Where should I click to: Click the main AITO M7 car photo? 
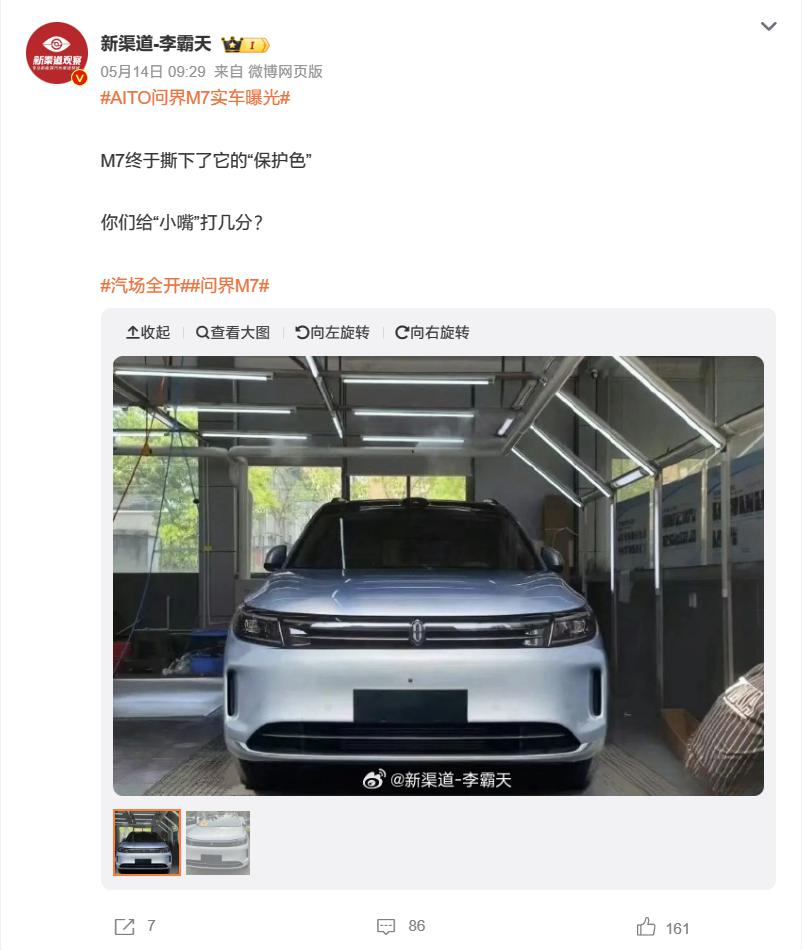[x=438, y=576]
